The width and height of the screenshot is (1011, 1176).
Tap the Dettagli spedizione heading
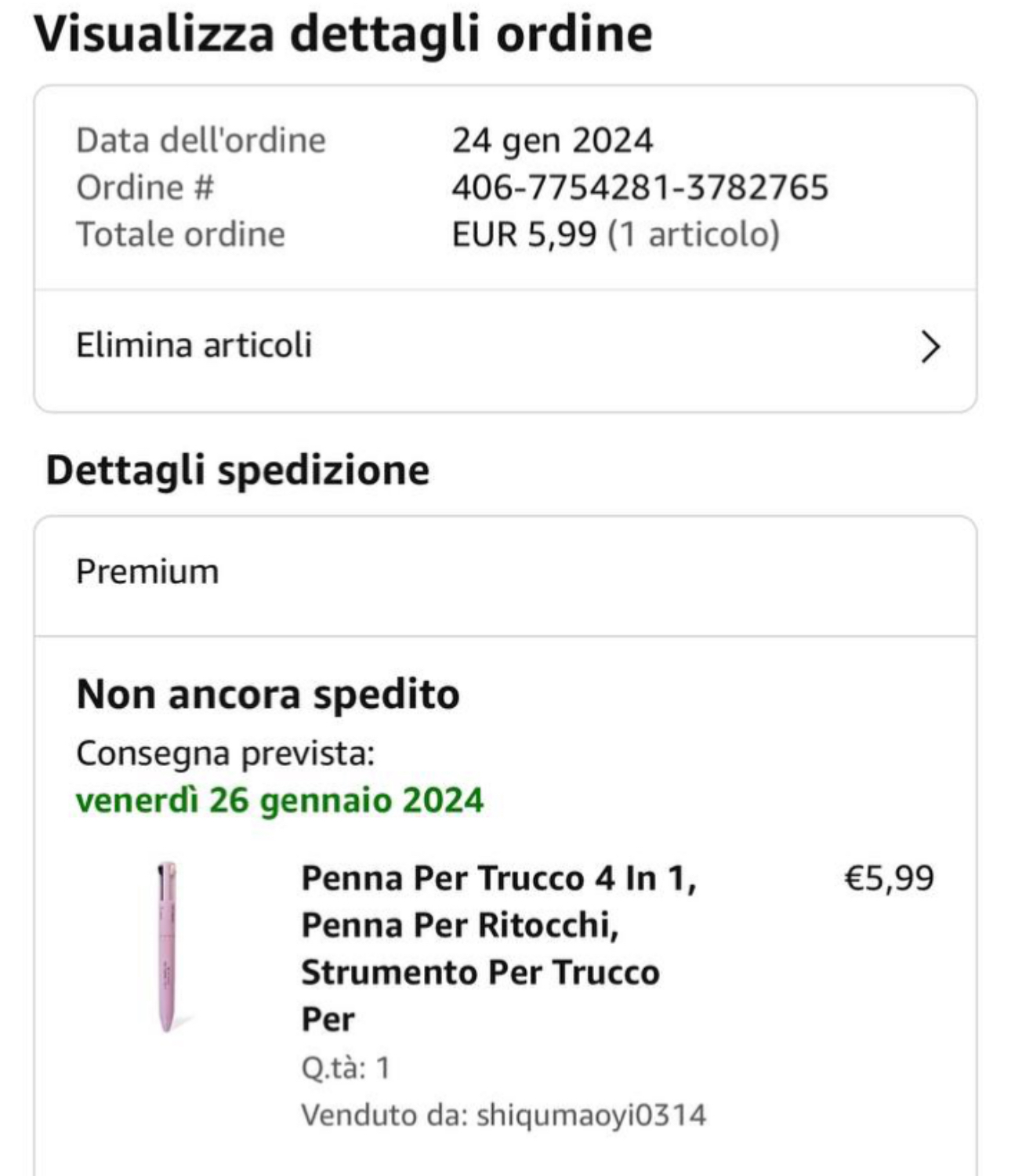pyautogui.click(x=237, y=470)
